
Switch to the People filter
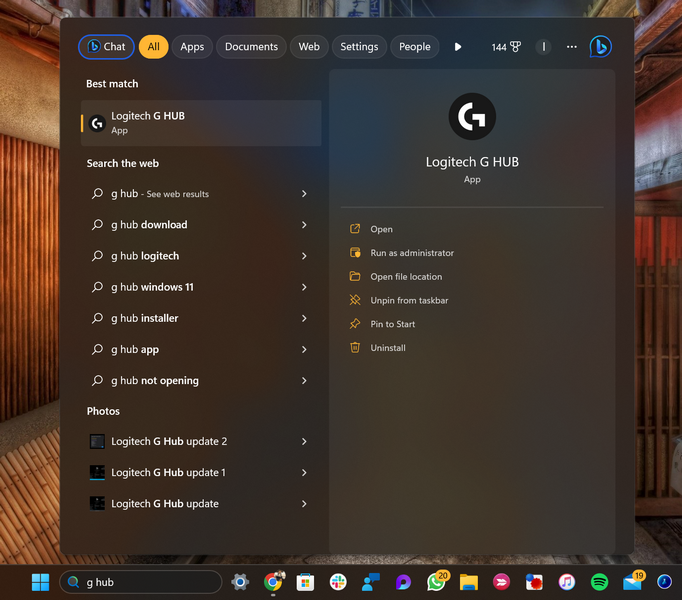[x=415, y=47]
